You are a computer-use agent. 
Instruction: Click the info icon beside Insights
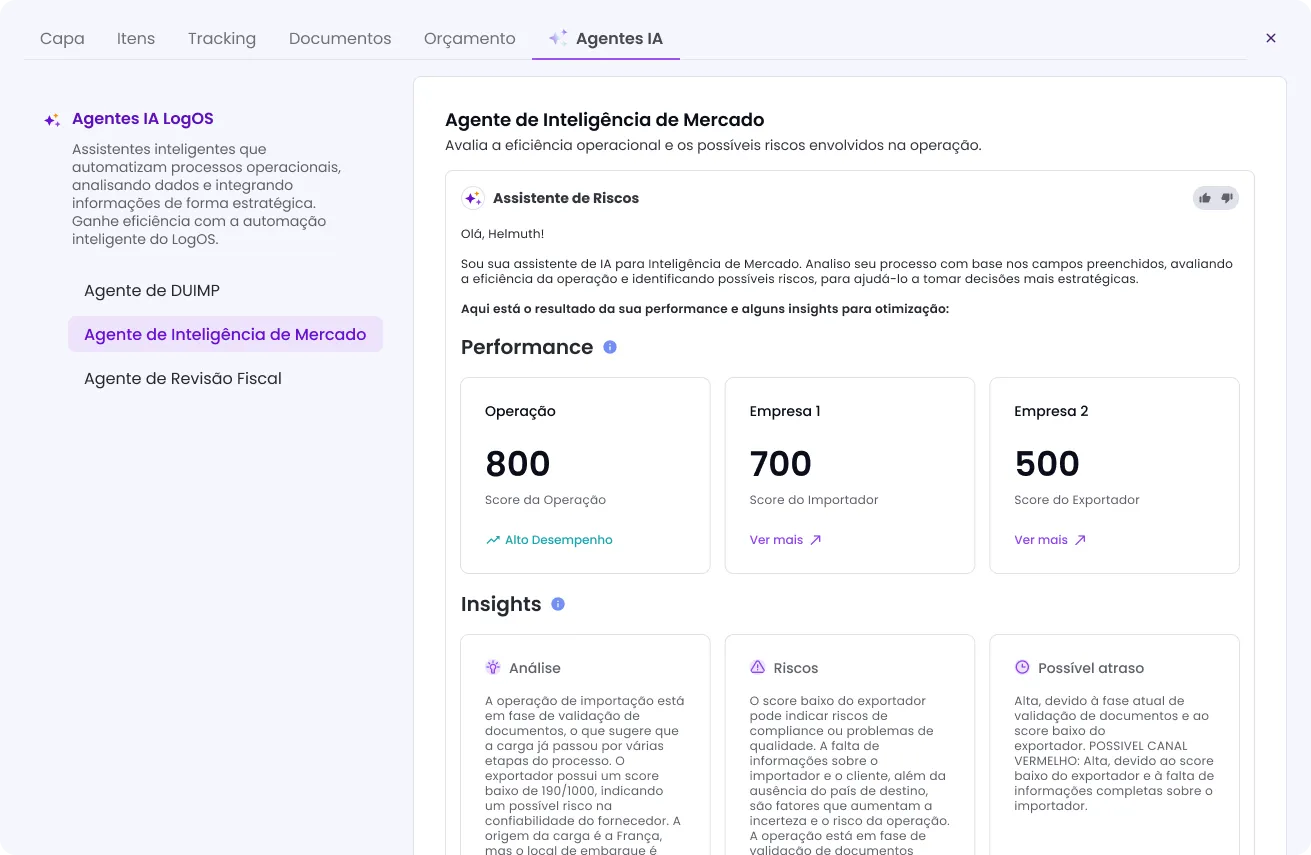coord(558,604)
